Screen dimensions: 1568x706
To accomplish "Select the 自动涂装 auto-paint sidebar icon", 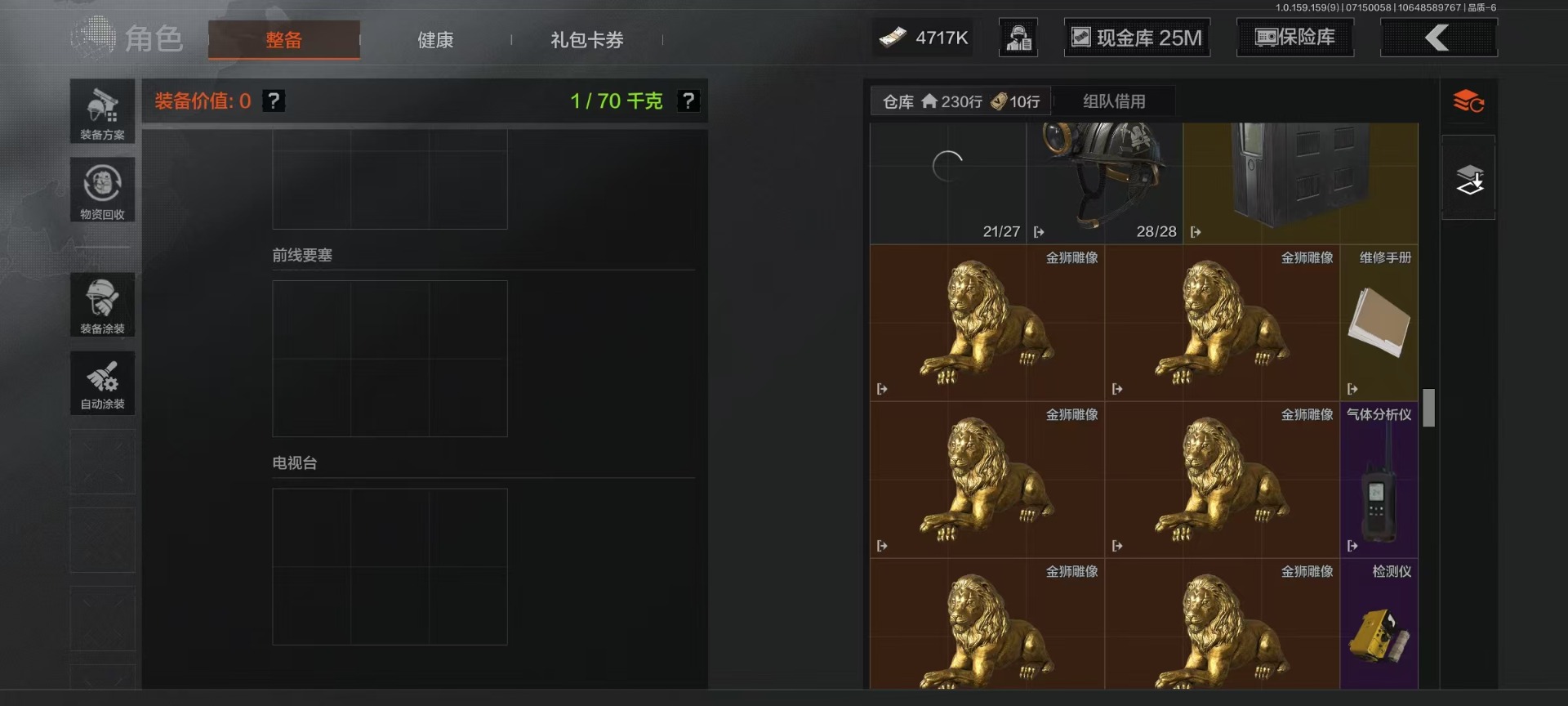I will click(102, 383).
